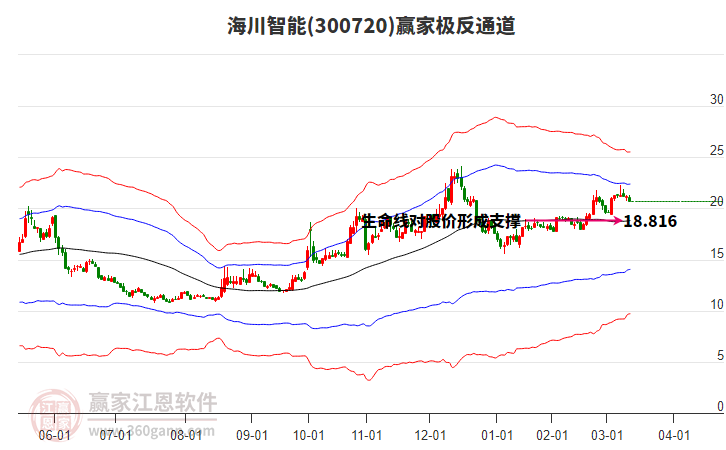Select the 08-01 date axis label
Viewport: 726px width, 450px height.
[x=186, y=435]
